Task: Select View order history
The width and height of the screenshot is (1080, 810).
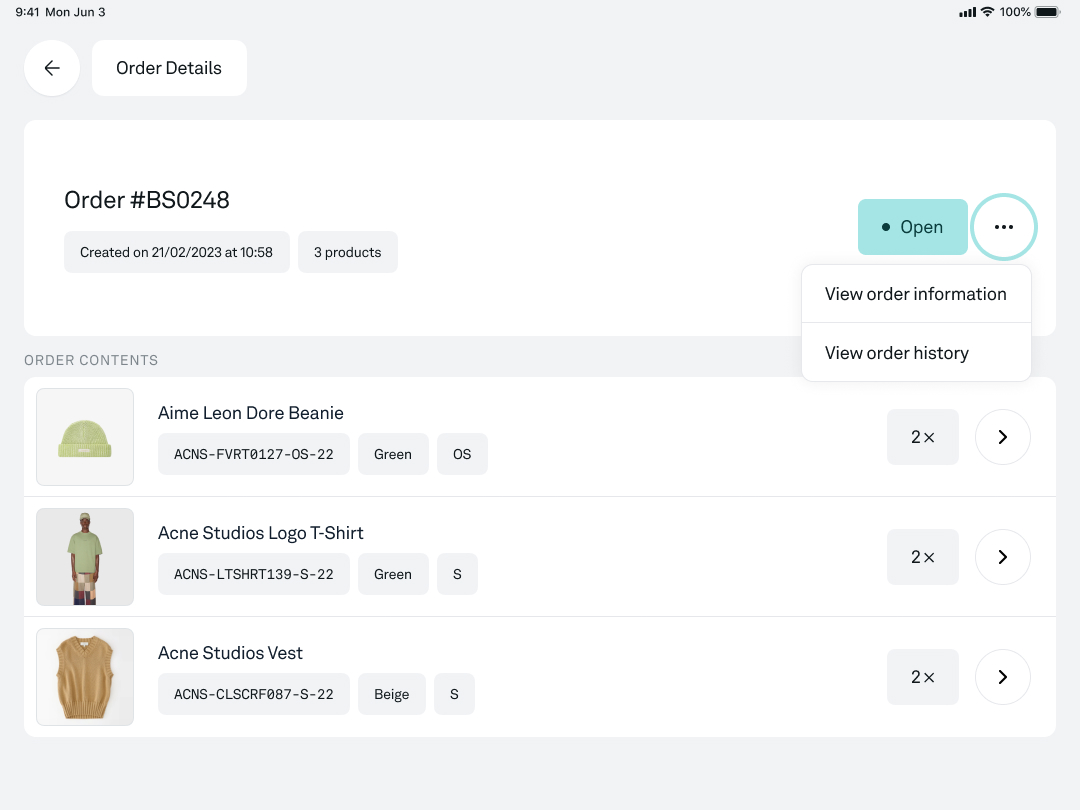Action: (x=916, y=353)
